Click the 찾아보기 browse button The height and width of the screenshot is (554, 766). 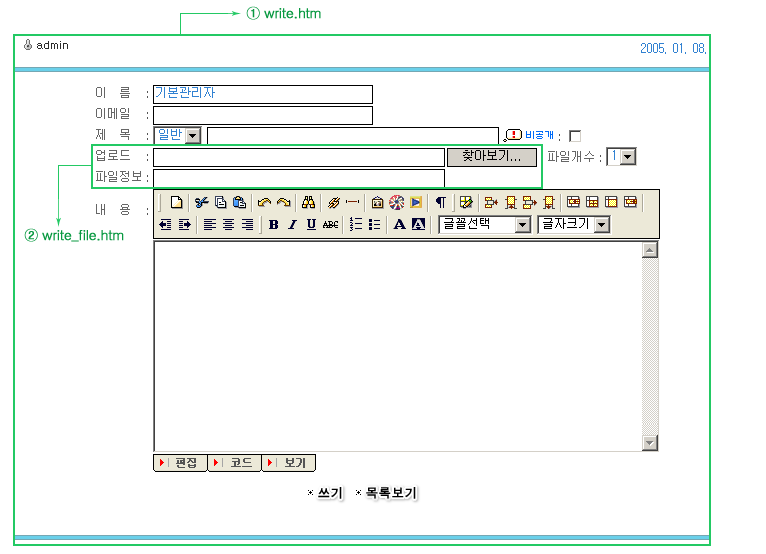tap(492, 157)
